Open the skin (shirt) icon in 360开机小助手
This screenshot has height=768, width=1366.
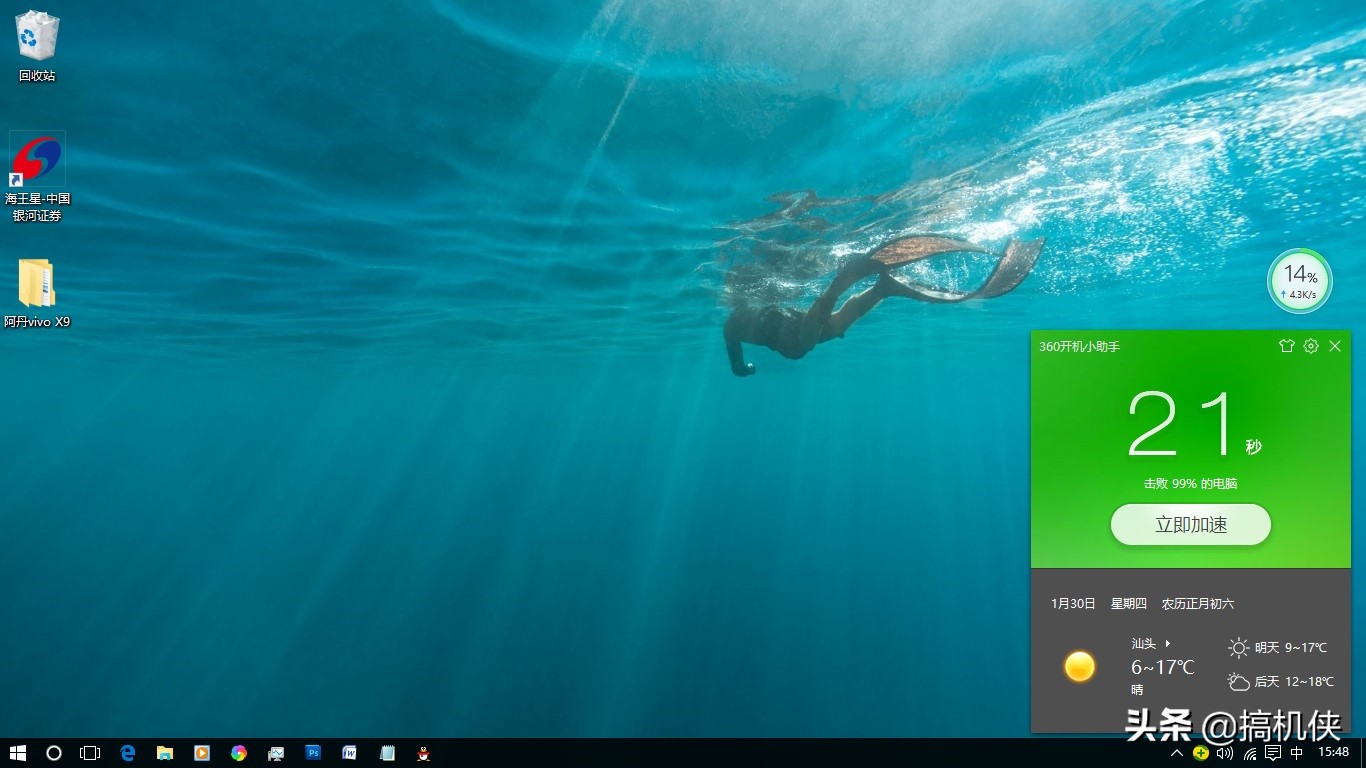tap(1287, 346)
